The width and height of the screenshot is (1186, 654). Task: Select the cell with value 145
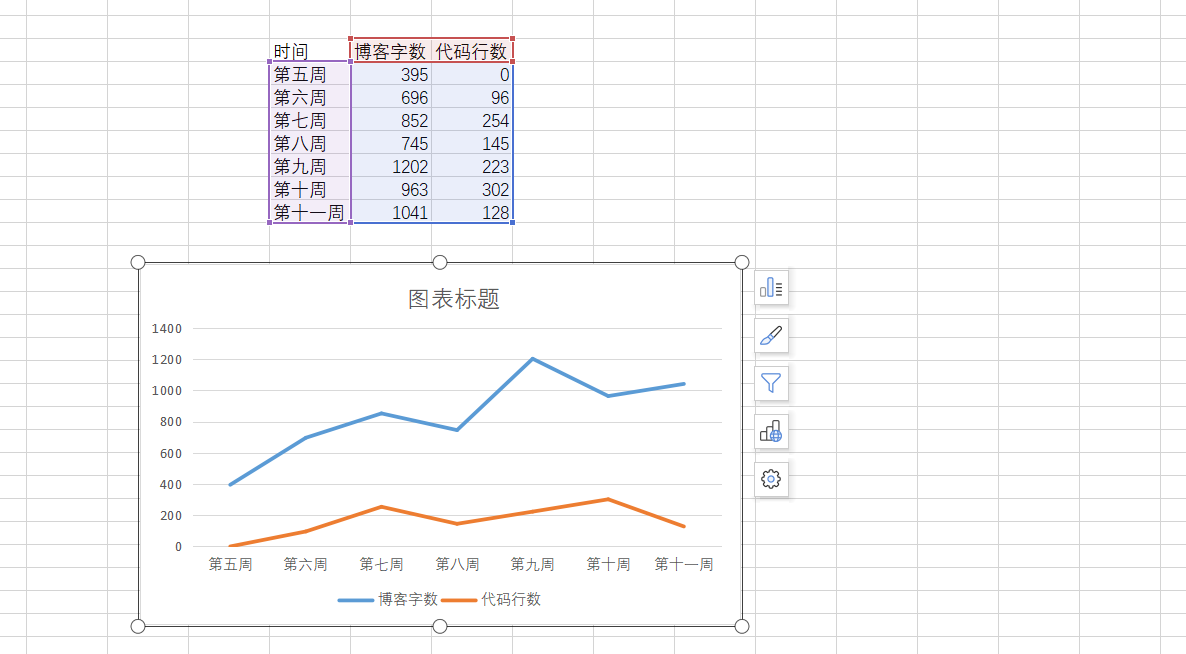(471, 144)
